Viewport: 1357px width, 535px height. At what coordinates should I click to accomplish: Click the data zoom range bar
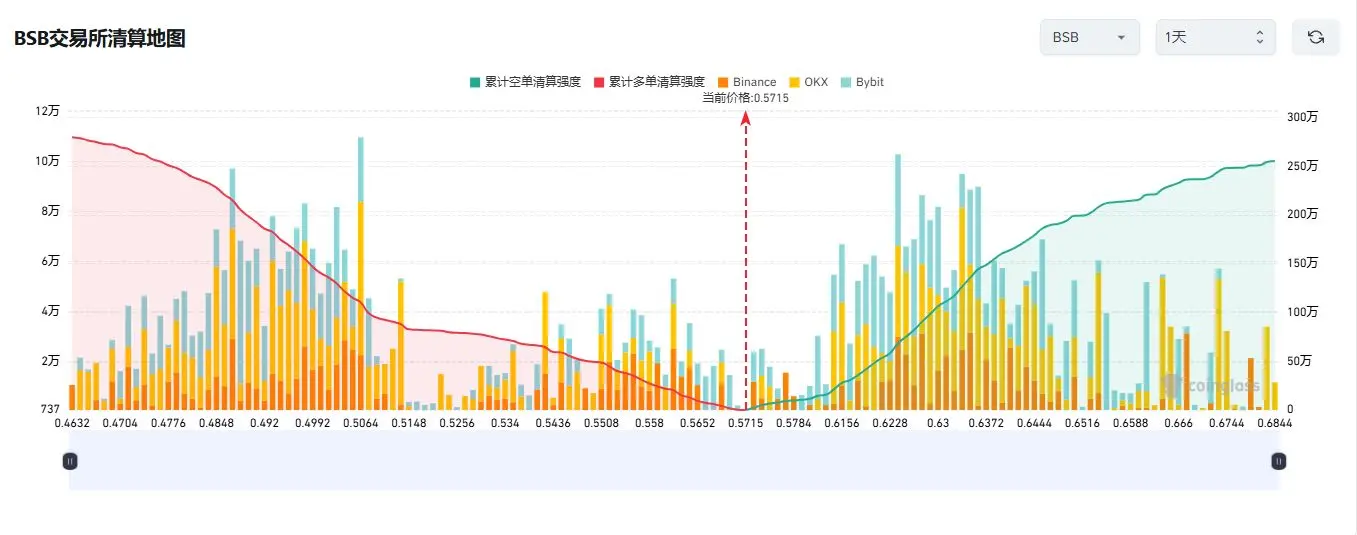tap(674, 461)
